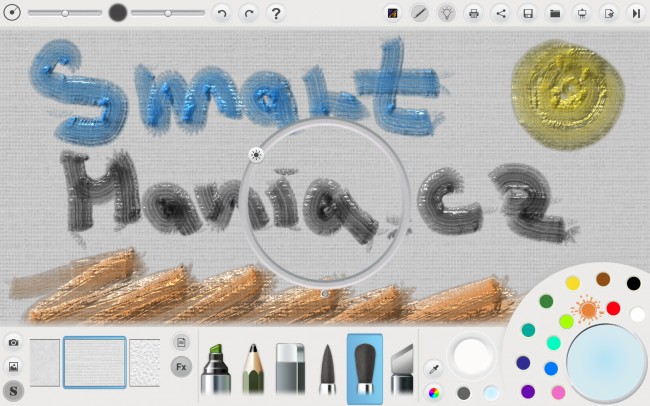Pick the pink palette color
650x406 pixels.
tap(558, 392)
